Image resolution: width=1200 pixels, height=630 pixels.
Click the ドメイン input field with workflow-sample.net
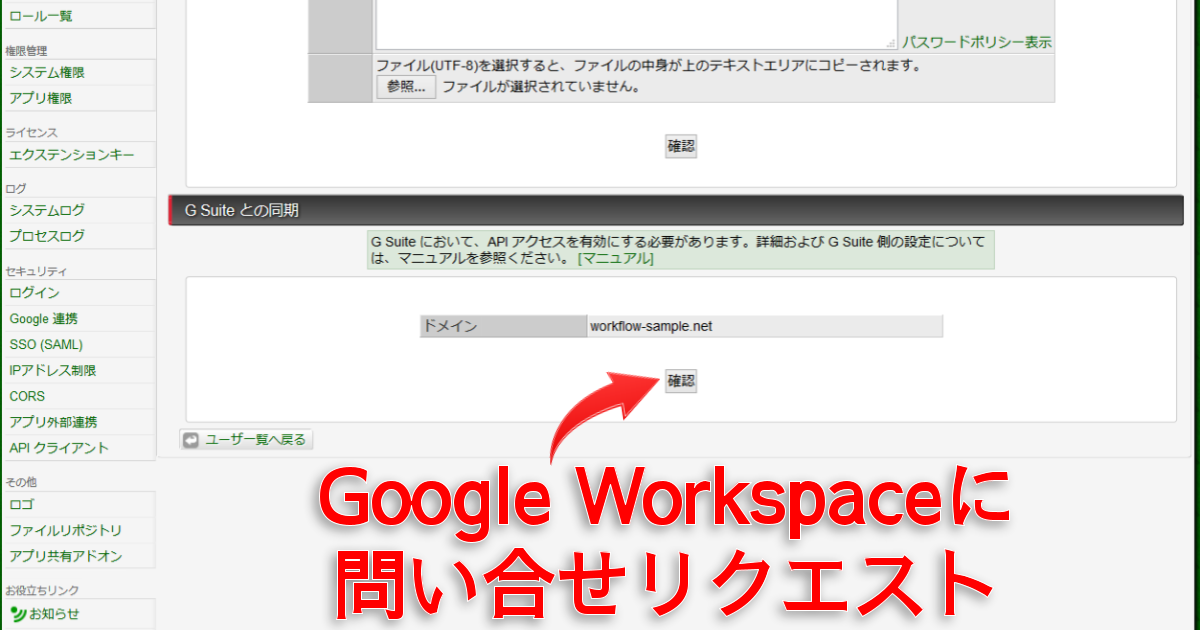pos(763,326)
